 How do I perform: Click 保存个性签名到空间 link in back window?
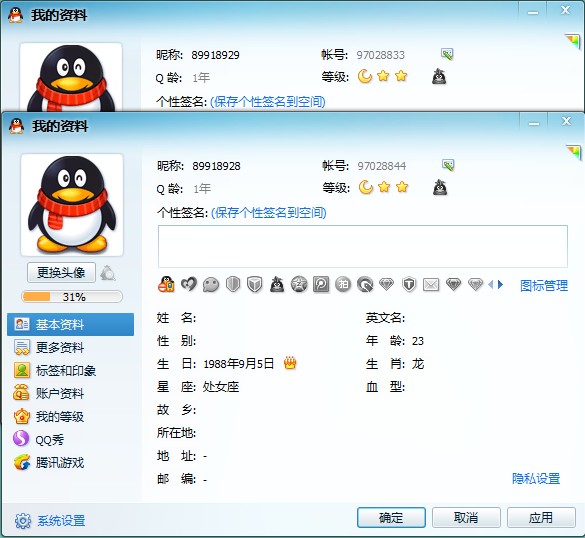point(268,102)
